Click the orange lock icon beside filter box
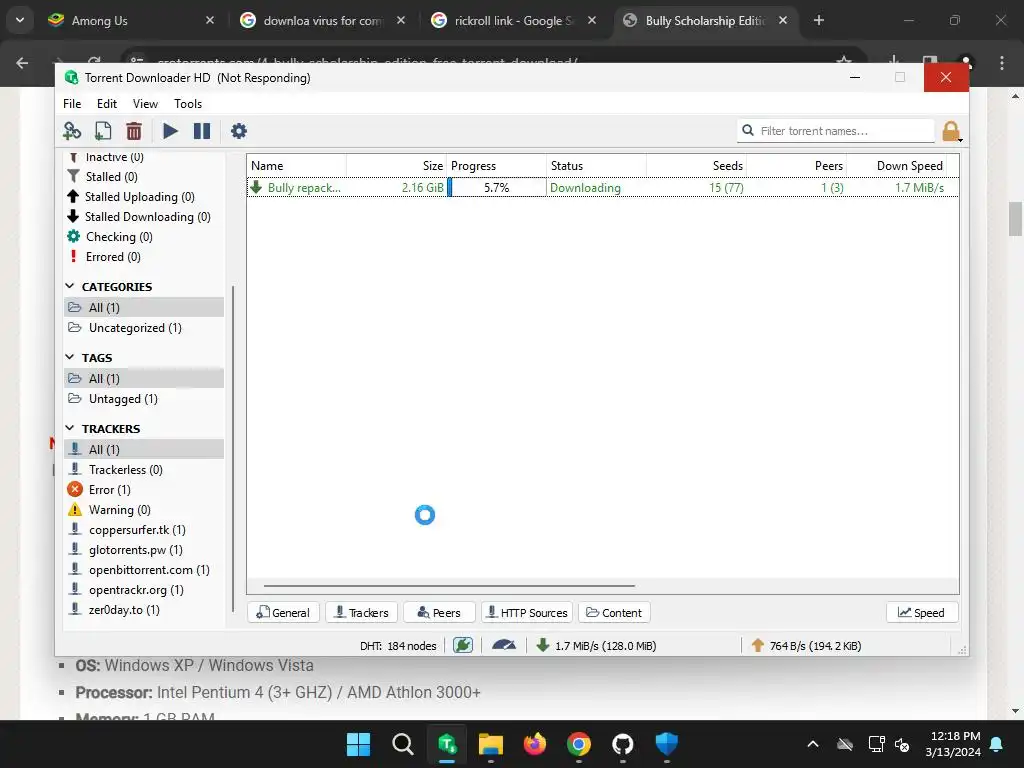 [951, 131]
